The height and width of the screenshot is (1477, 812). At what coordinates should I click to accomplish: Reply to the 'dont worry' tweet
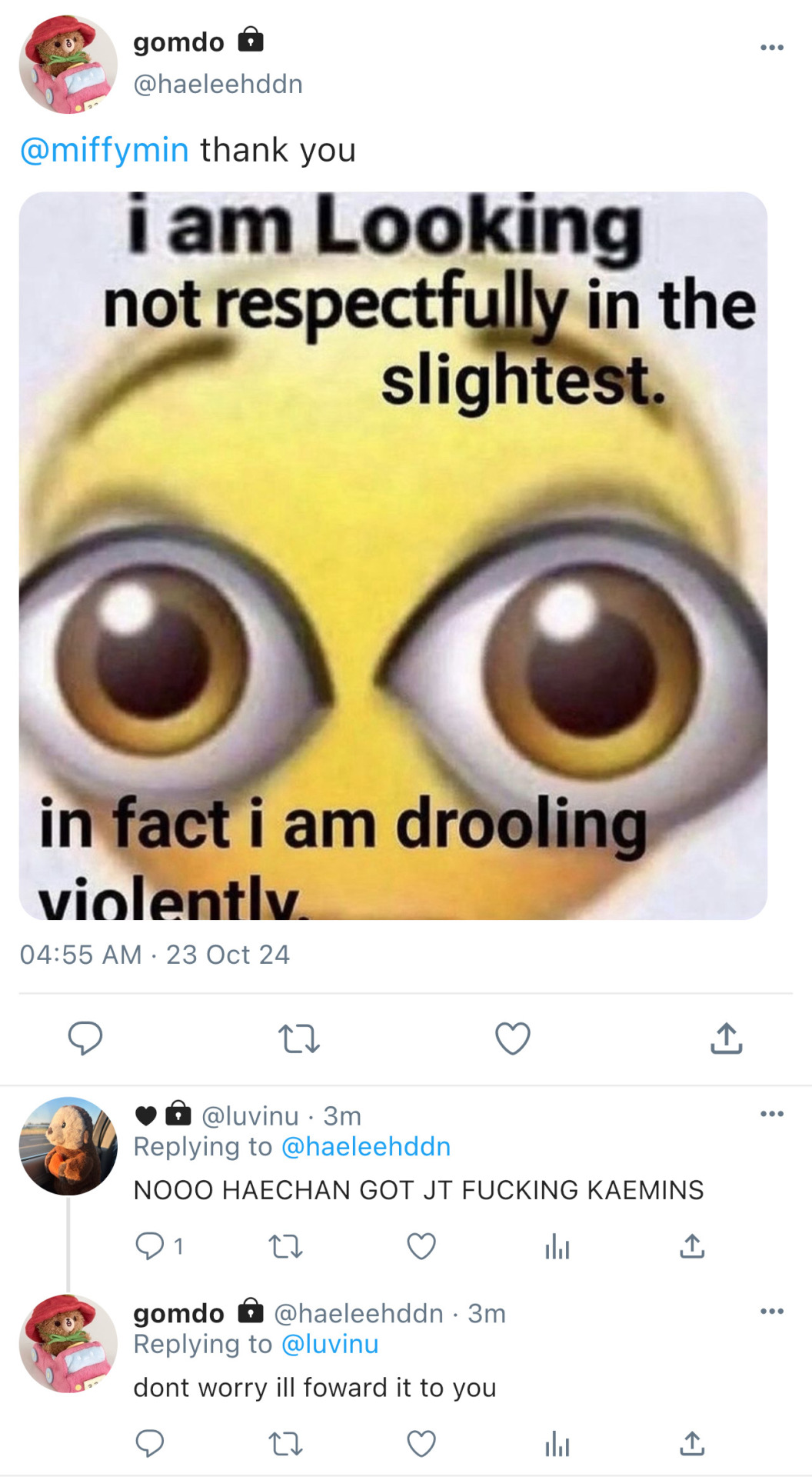(149, 1444)
